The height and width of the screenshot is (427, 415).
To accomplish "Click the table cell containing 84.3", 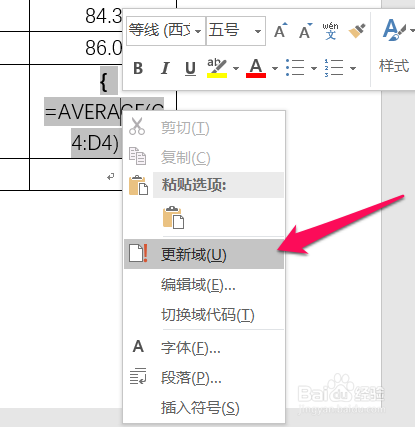I will click(x=103, y=16).
